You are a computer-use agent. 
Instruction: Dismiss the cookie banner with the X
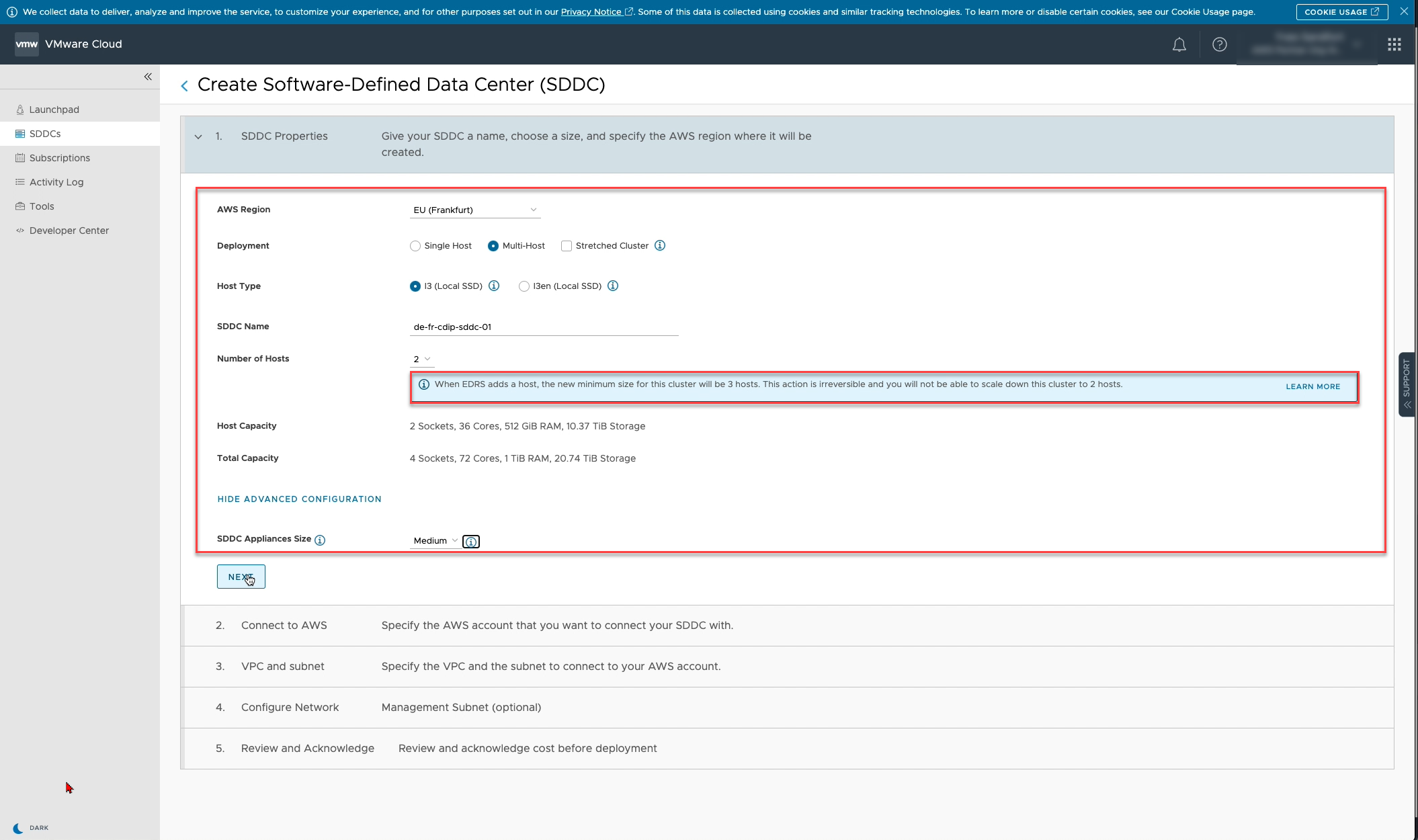[1404, 11]
